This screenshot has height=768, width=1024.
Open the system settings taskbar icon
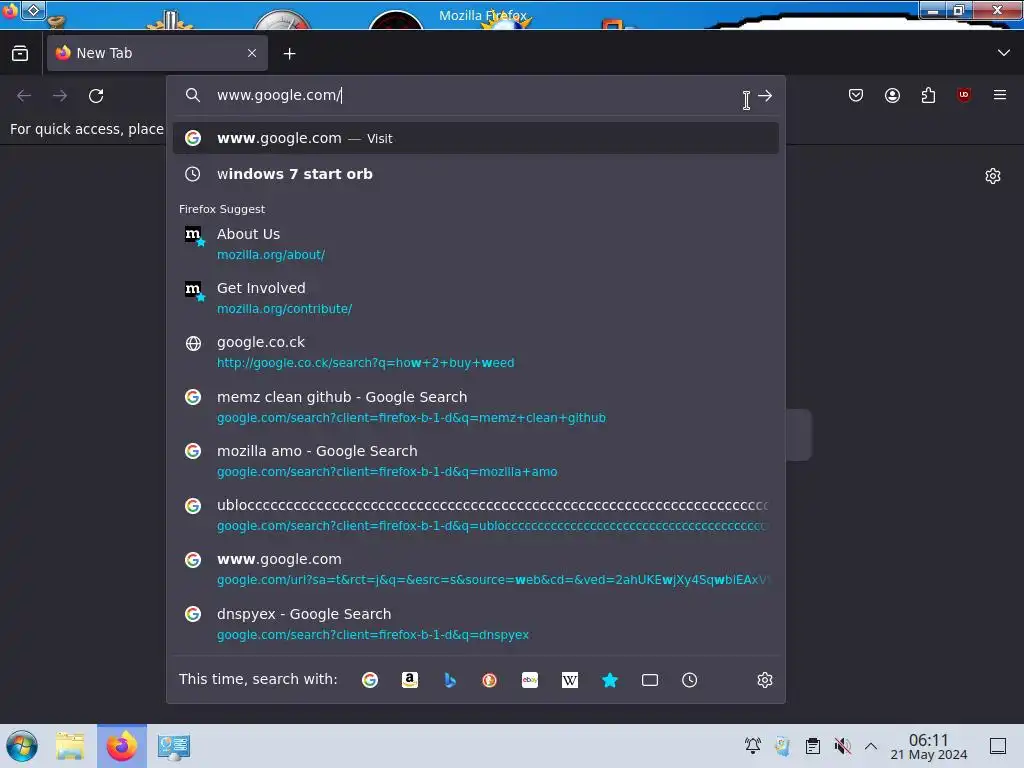pyautogui.click(x=174, y=746)
